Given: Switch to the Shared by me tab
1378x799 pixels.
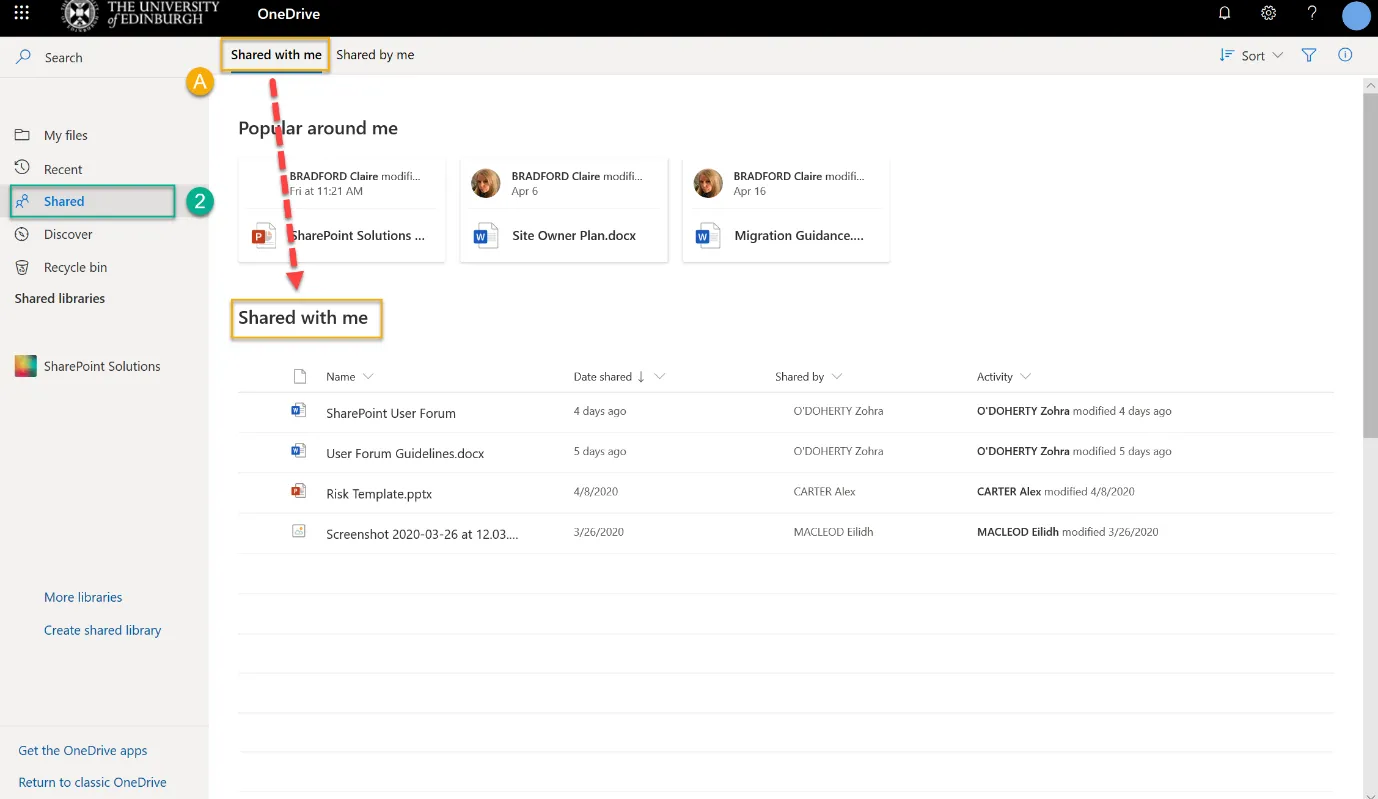Looking at the screenshot, I should (375, 54).
